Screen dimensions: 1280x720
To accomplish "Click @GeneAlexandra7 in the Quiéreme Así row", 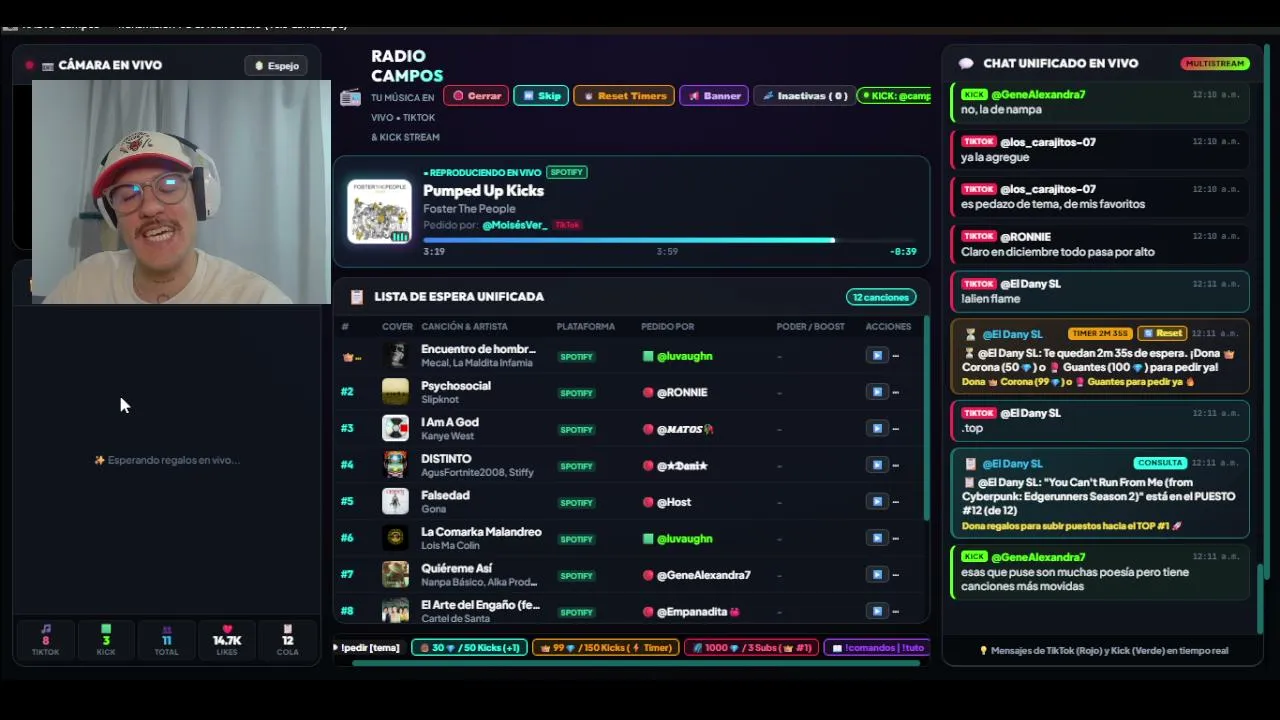I will [x=703, y=575].
